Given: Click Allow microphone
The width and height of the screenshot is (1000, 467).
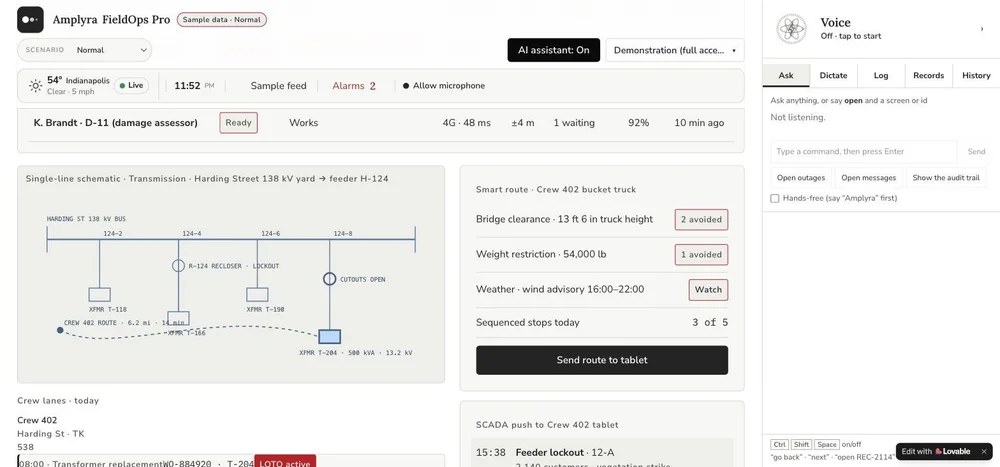Looking at the screenshot, I should click(444, 85).
